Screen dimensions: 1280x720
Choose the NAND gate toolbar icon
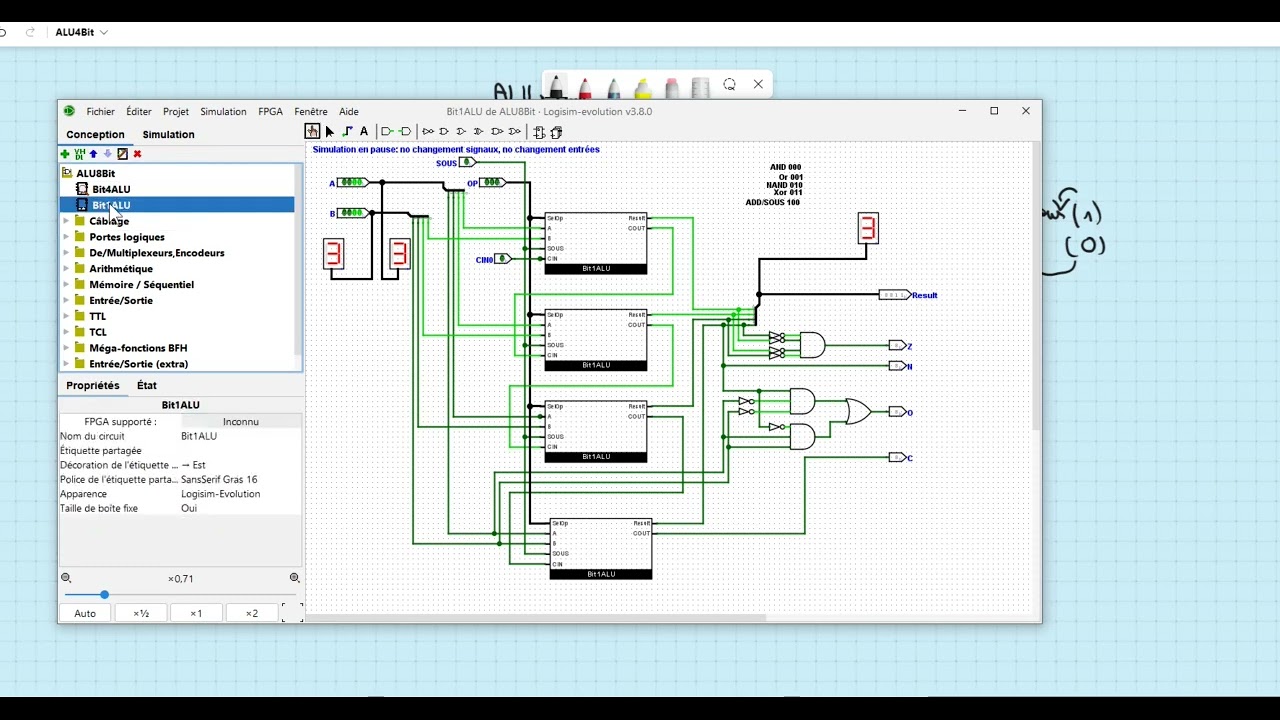coord(497,132)
